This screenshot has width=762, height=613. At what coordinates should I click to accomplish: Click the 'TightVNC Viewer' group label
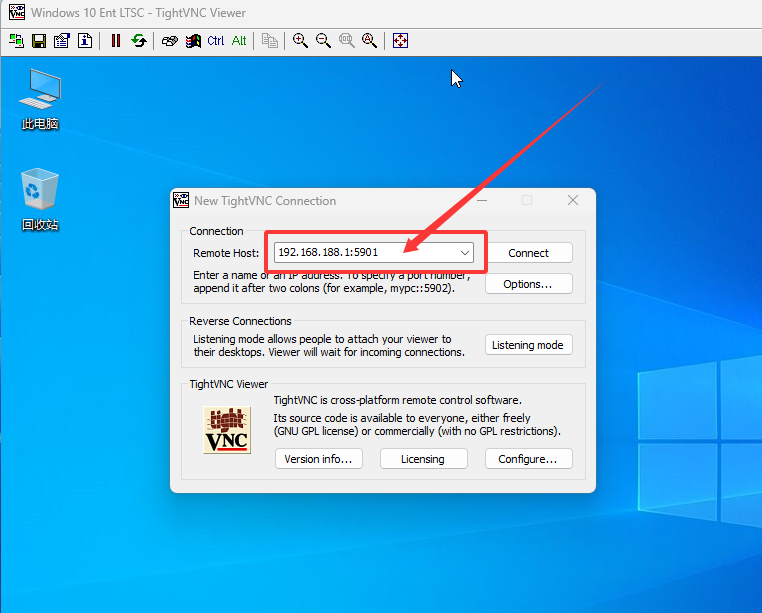click(x=228, y=384)
